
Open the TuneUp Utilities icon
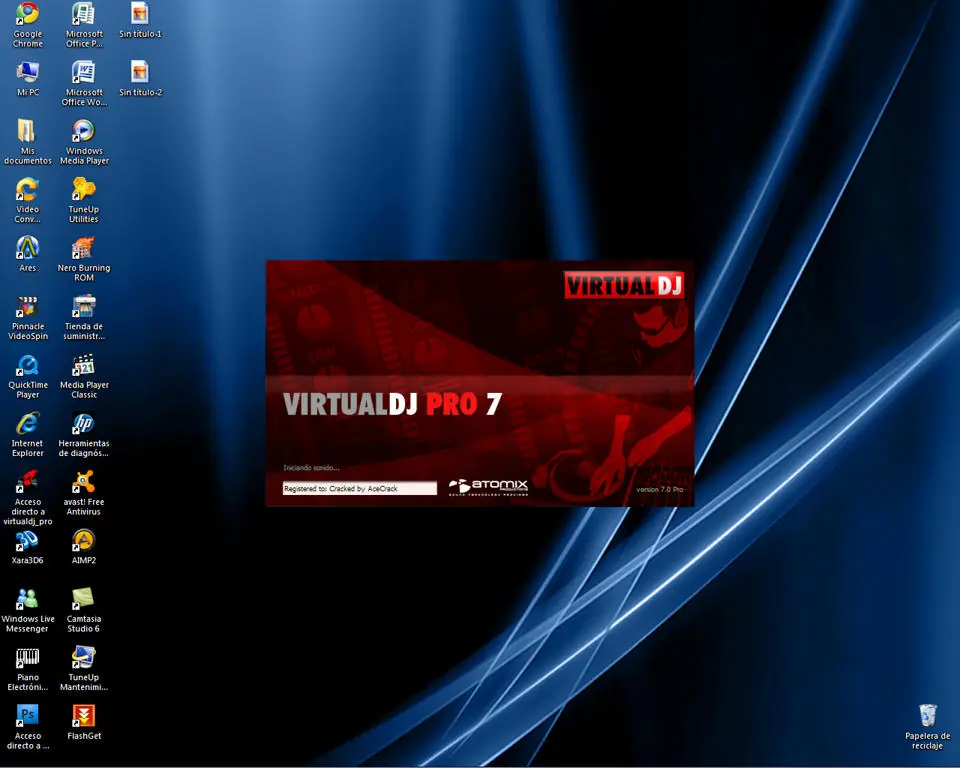pyautogui.click(x=83, y=189)
